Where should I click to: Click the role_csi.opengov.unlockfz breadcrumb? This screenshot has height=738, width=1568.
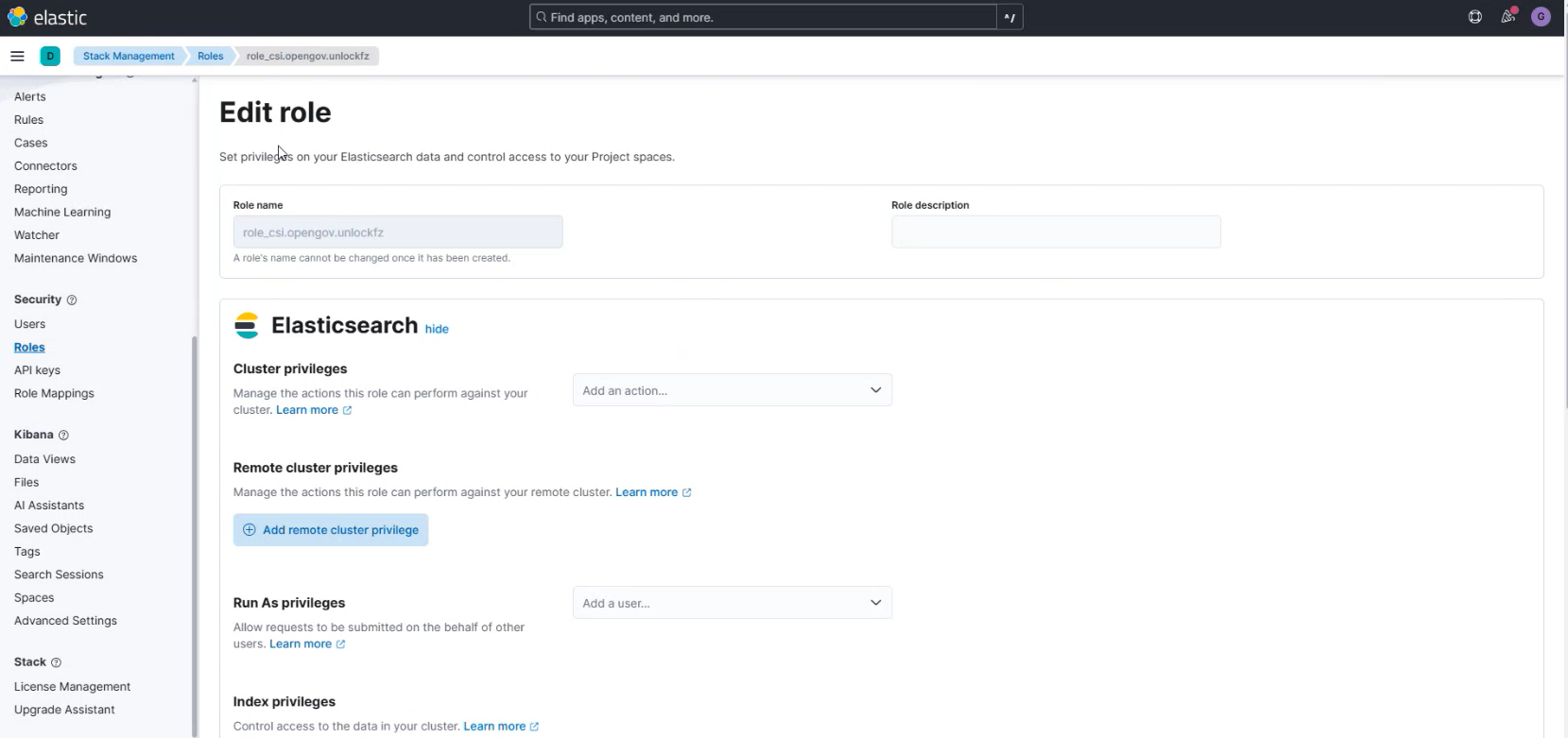tap(307, 56)
